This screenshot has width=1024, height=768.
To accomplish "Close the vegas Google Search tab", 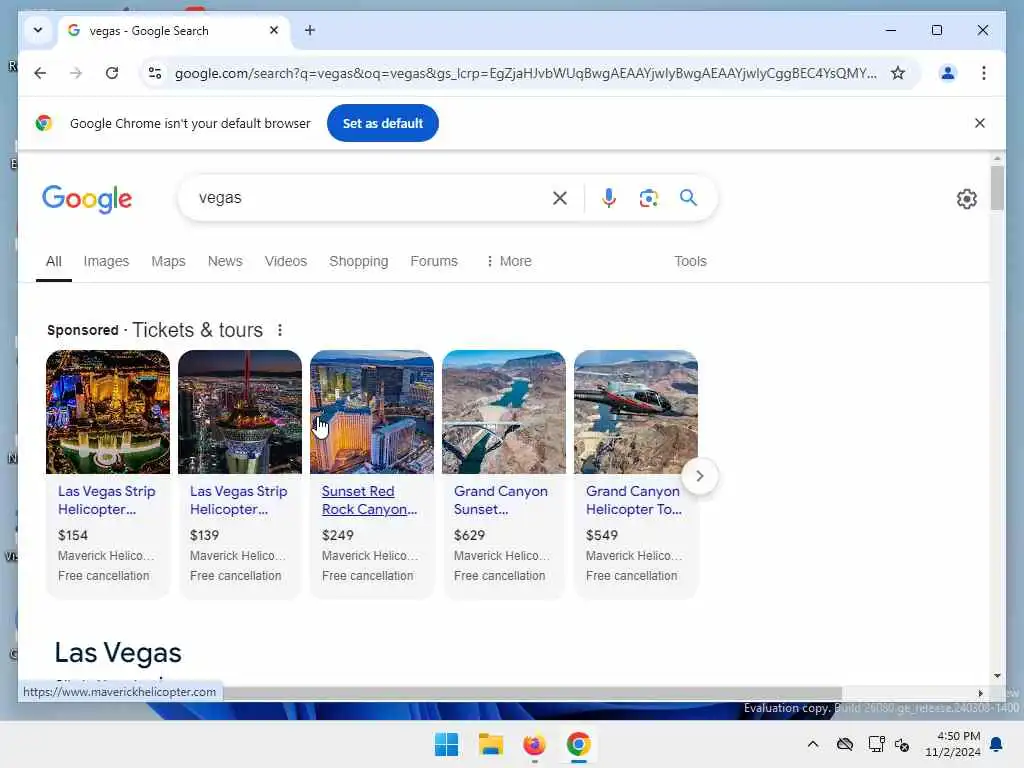I will click(274, 30).
